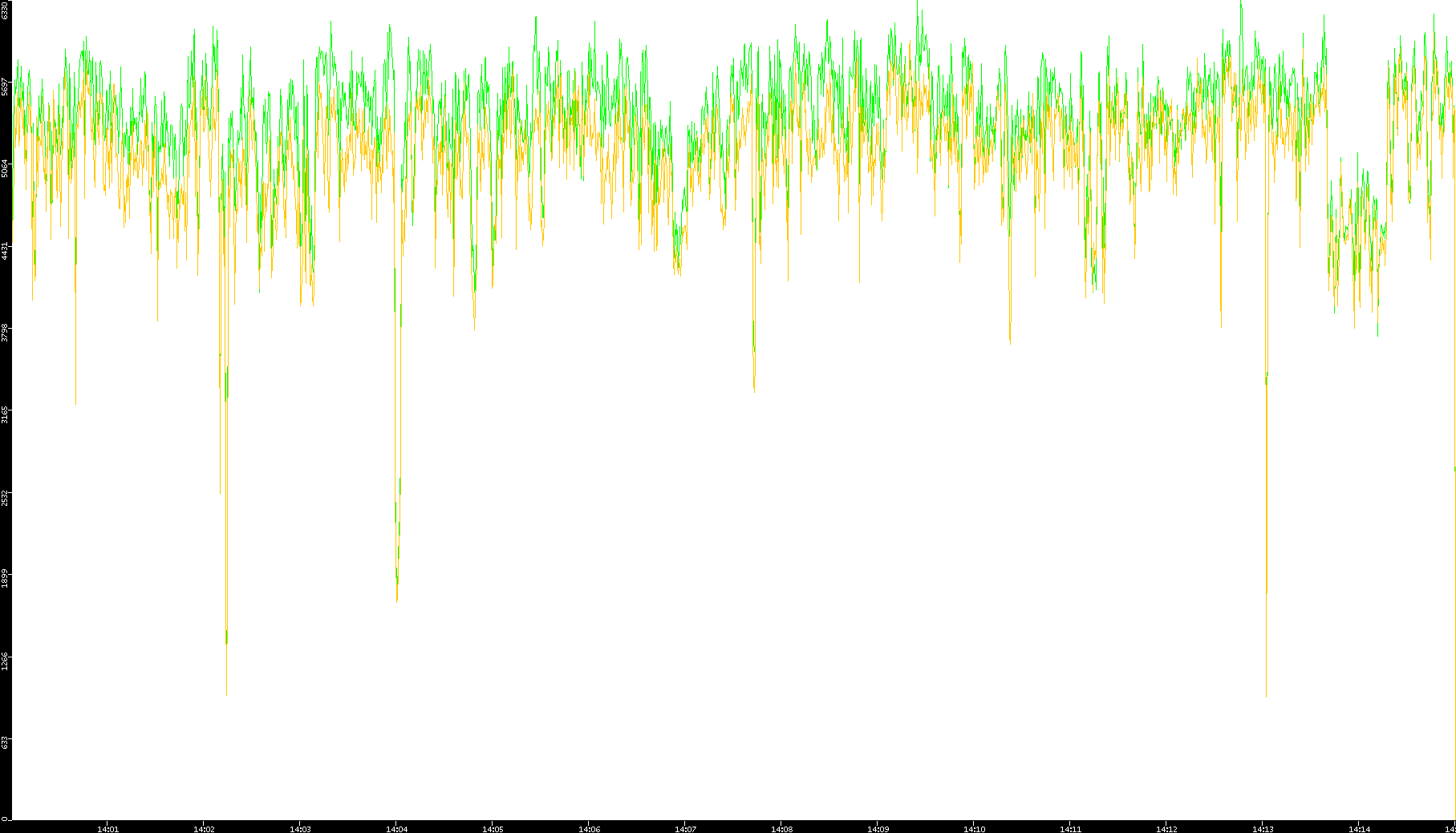Select the 14:10 time axis label
Image resolution: width=1456 pixels, height=833 pixels.
click(x=974, y=829)
